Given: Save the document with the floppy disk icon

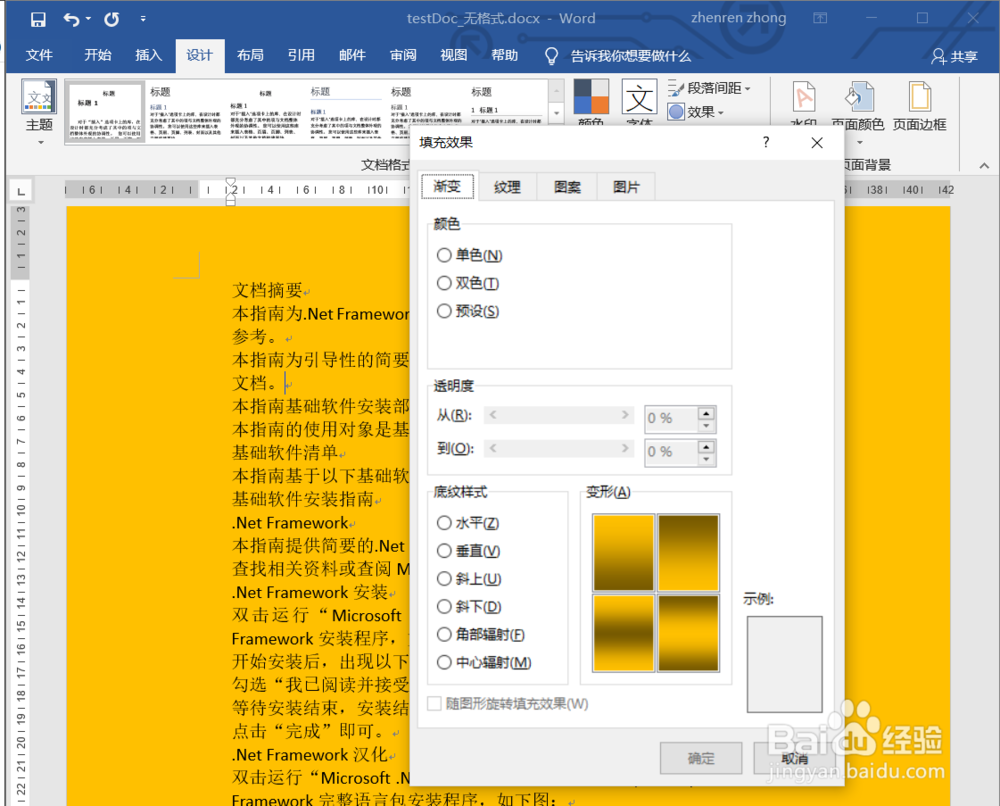Looking at the screenshot, I should point(38,19).
